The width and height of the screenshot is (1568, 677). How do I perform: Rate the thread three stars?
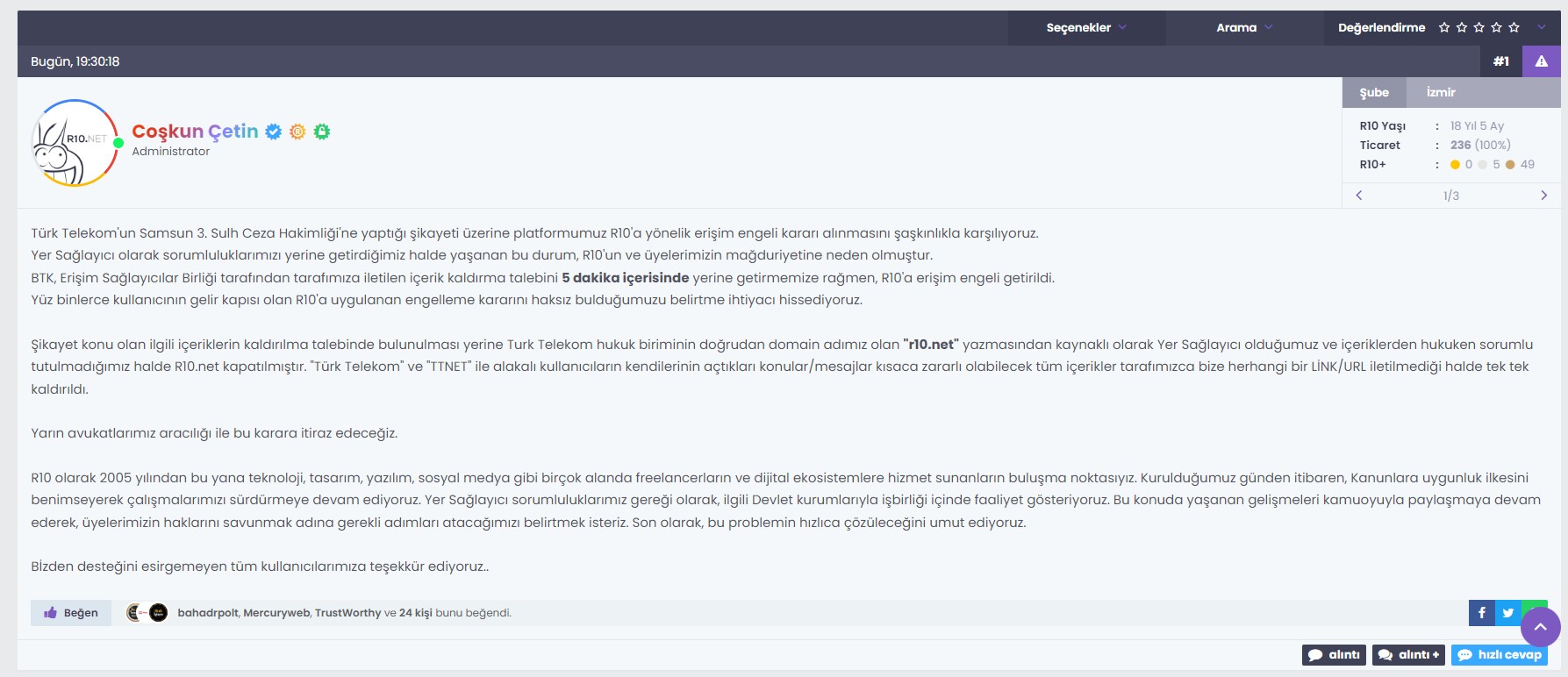1479,28
